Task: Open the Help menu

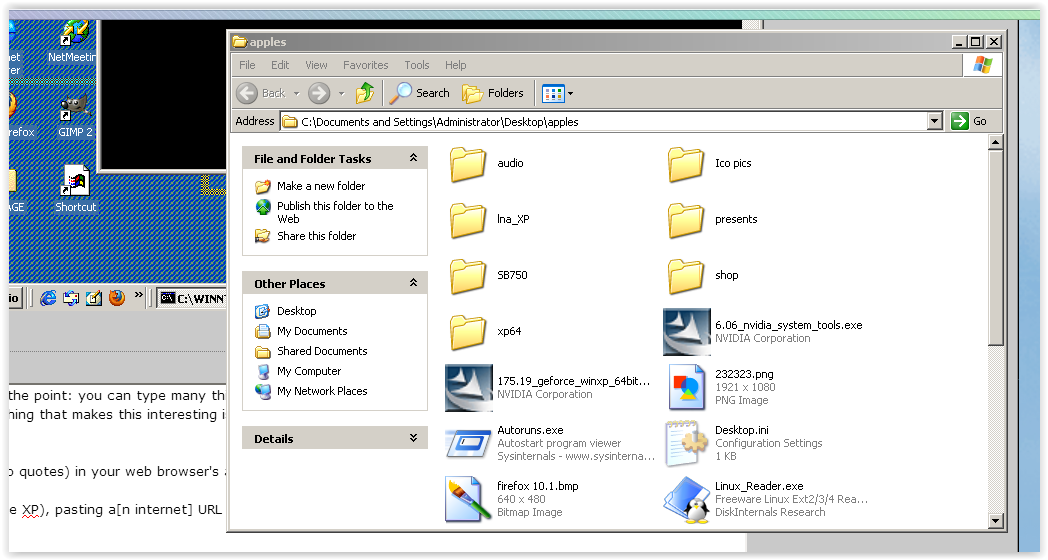Action: [456, 65]
